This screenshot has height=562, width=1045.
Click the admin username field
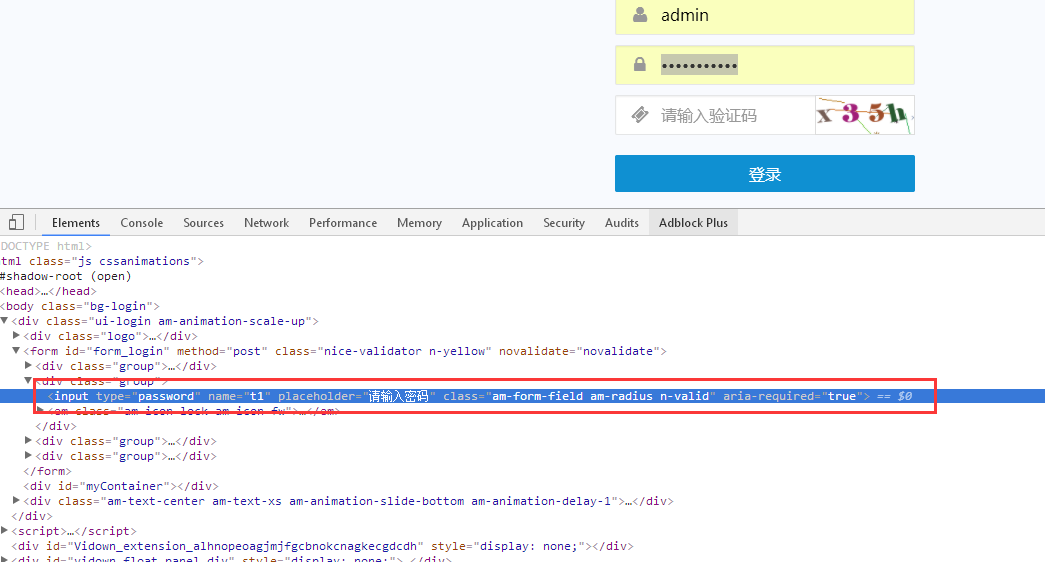point(764,15)
